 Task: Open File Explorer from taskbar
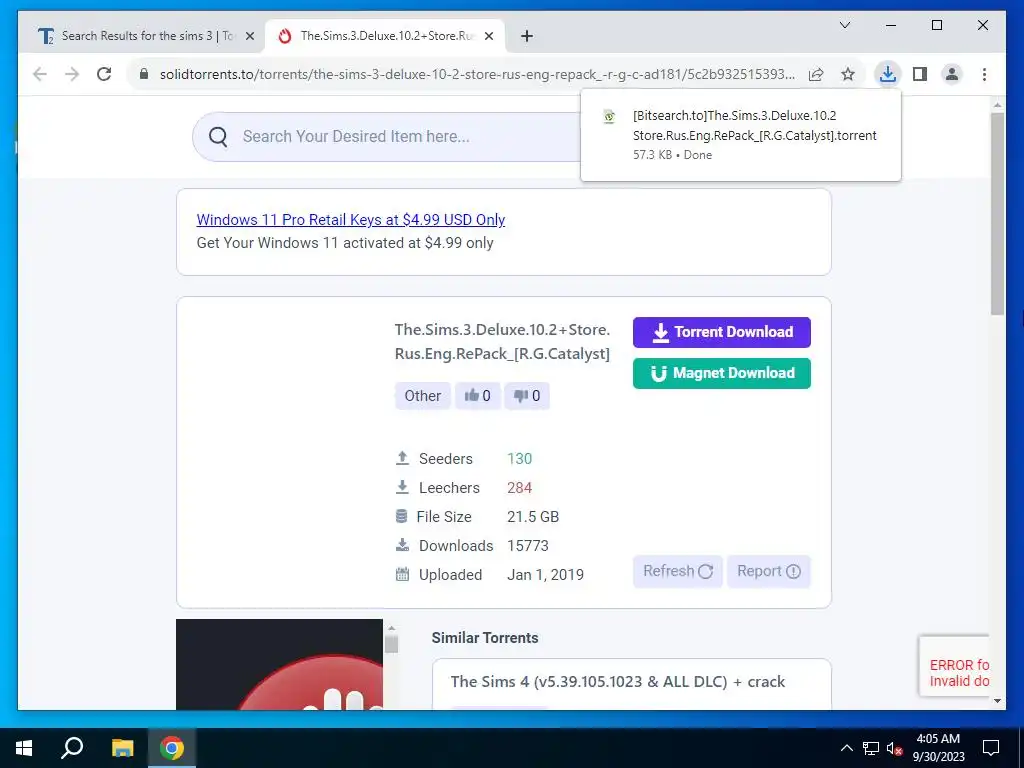(x=122, y=748)
